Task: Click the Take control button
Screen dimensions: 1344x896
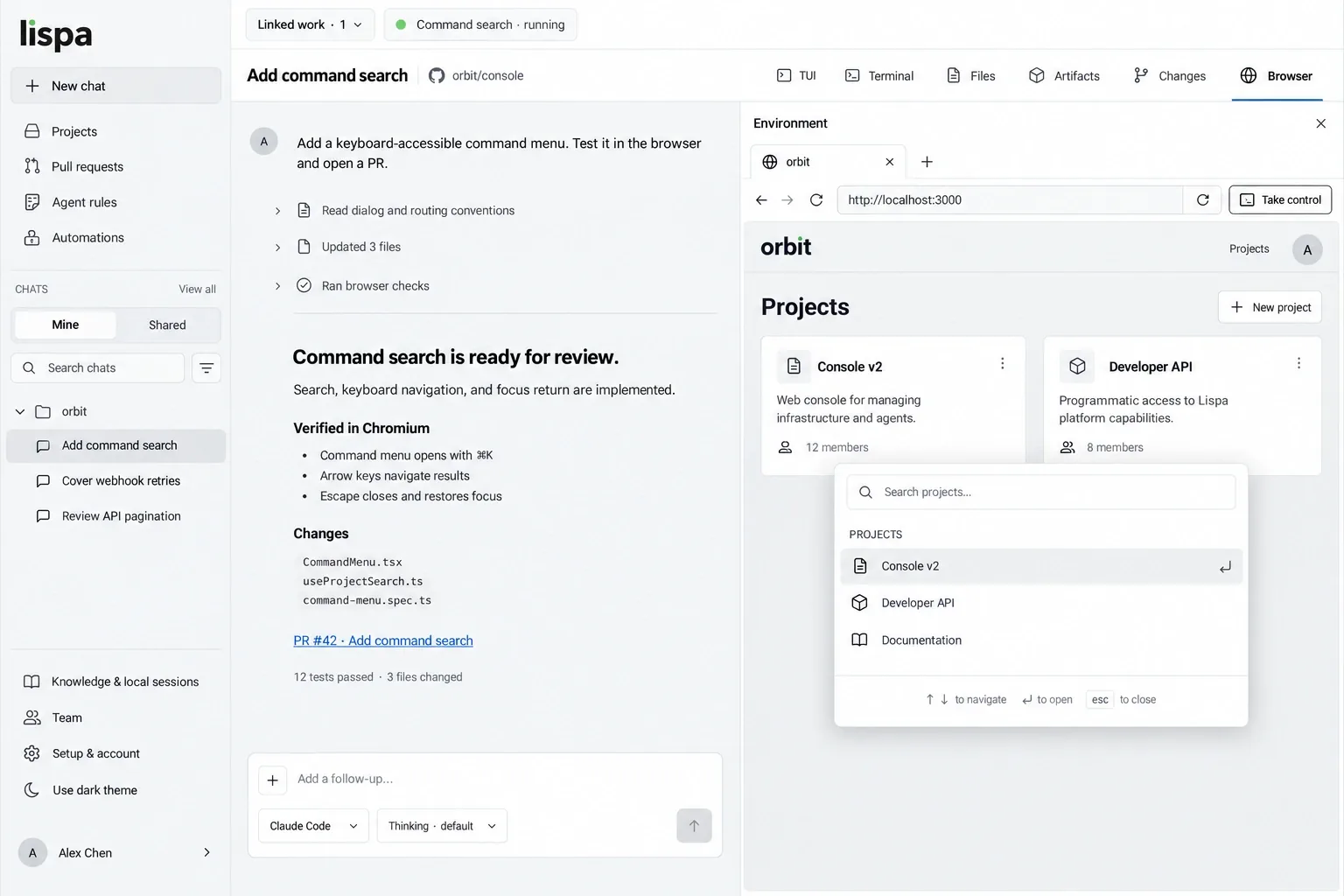Action: (x=1280, y=199)
